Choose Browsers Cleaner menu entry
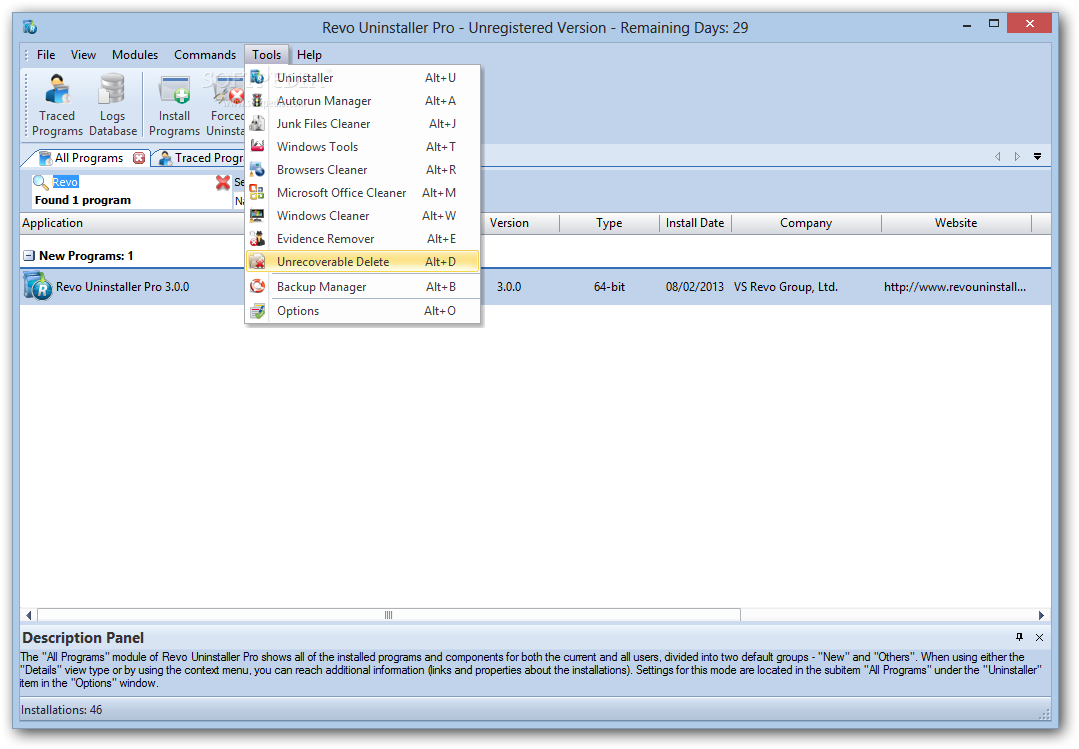1079x749 pixels. (x=363, y=169)
